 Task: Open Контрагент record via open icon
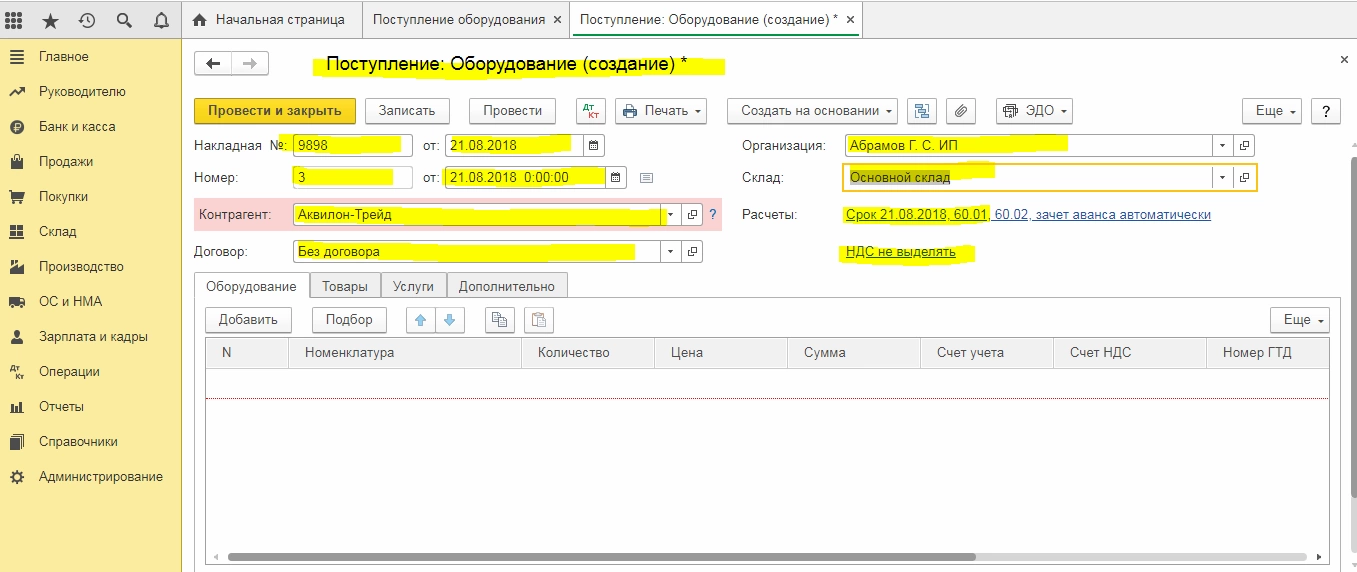pos(693,215)
